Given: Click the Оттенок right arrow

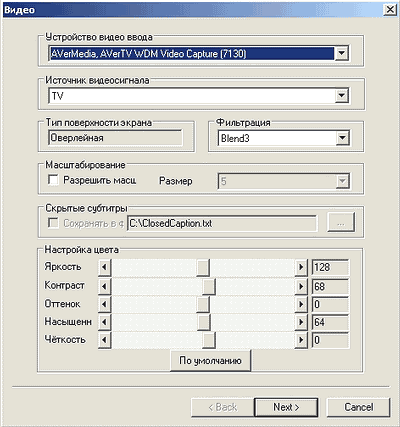Looking at the screenshot, I should click(x=301, y=304).
